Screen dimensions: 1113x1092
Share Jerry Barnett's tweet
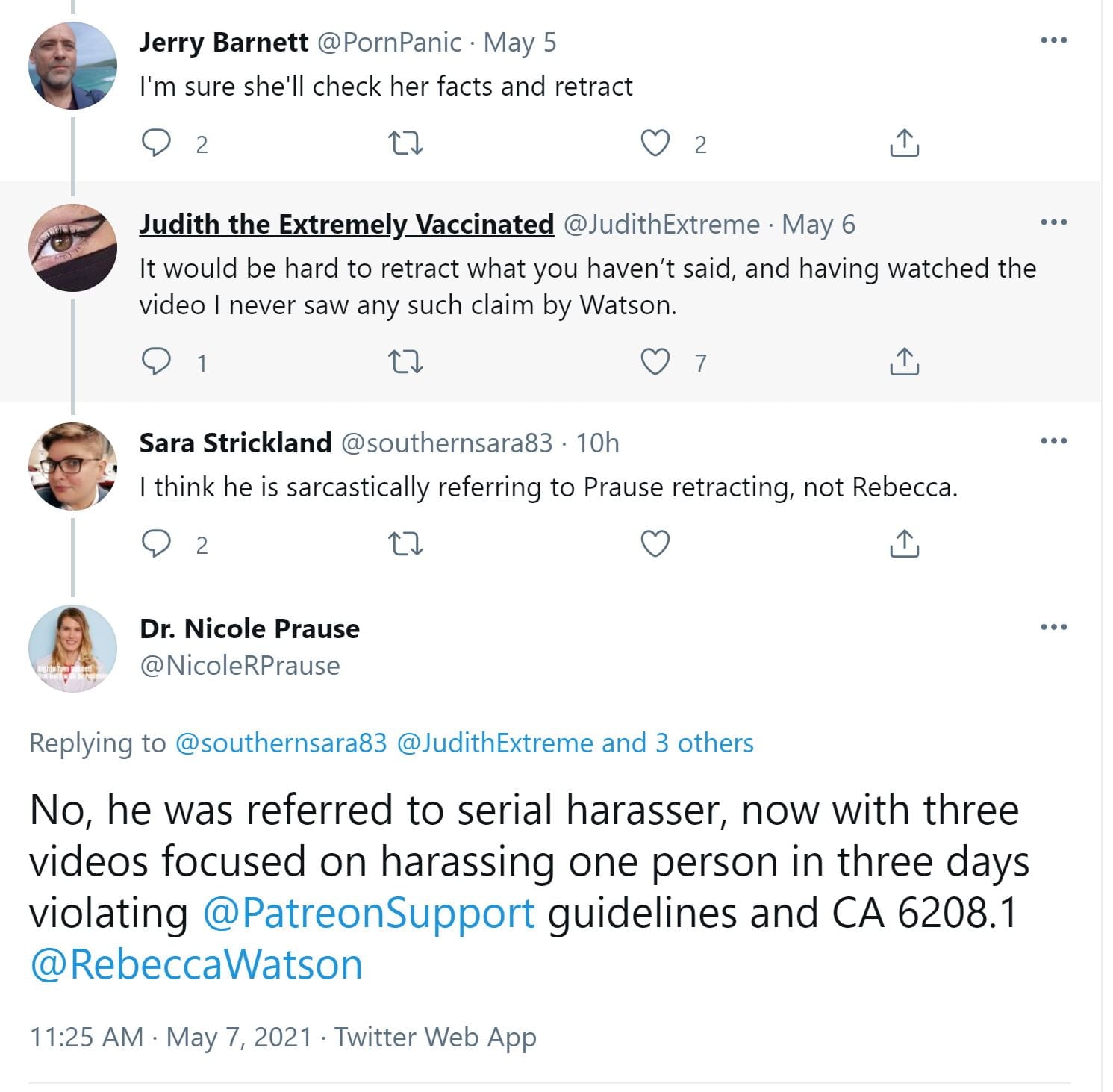click(904, 143)
